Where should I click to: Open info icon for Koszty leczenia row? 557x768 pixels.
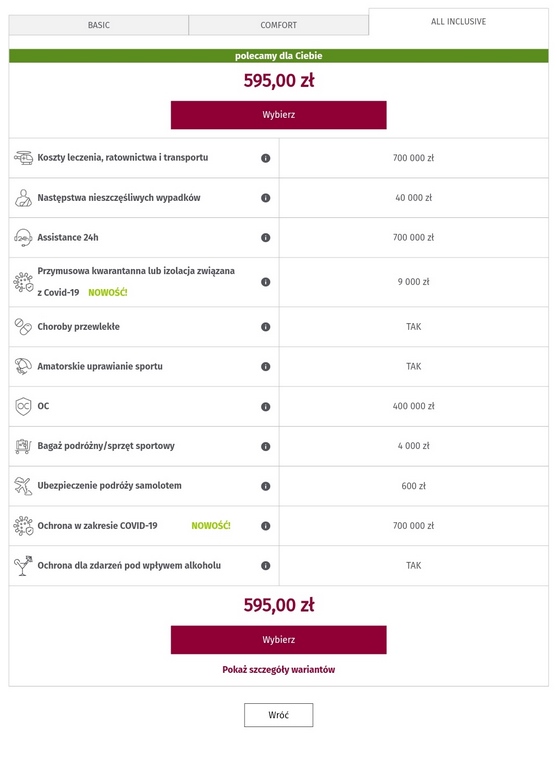[266, 158]
